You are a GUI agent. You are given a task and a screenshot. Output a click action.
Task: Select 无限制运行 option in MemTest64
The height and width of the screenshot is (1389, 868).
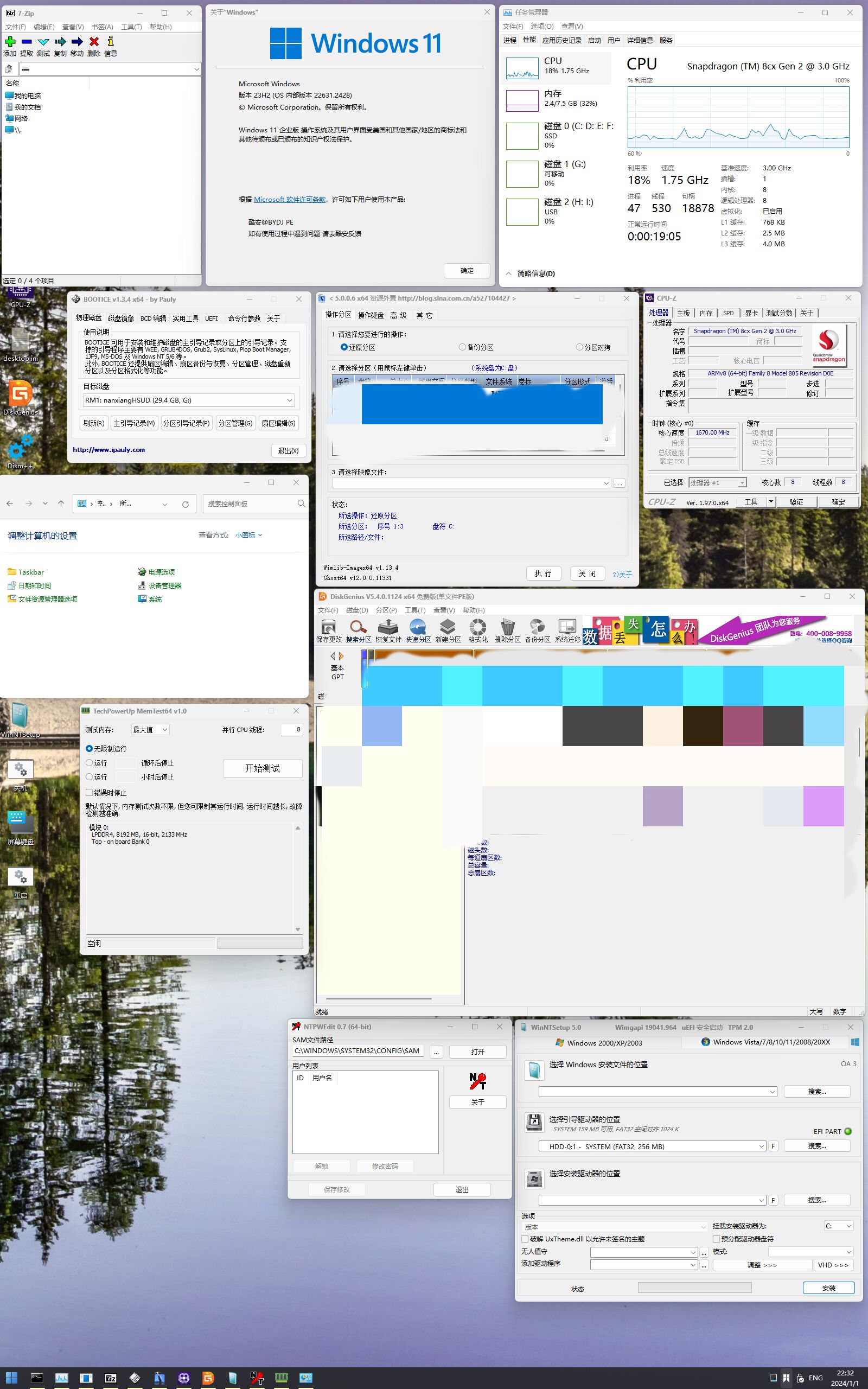click(89, 748)
